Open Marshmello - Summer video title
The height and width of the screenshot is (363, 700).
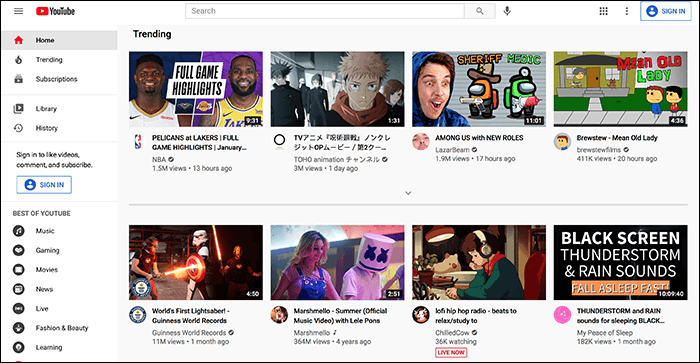[340, 316]
